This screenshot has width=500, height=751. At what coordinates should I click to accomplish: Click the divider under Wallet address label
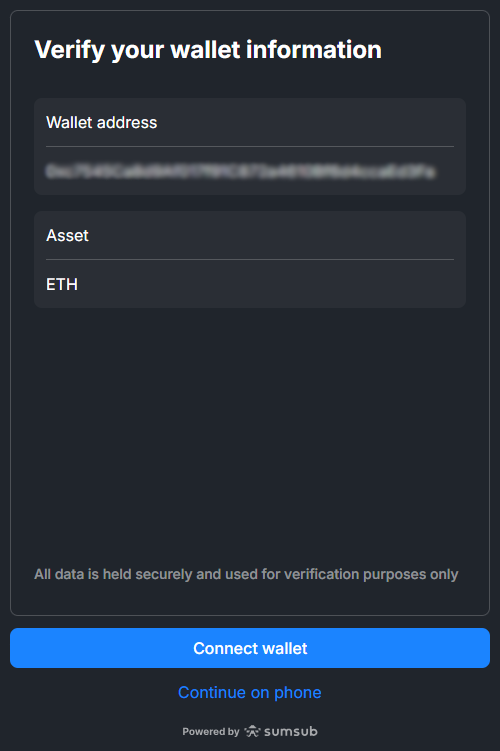coord(250,147)
